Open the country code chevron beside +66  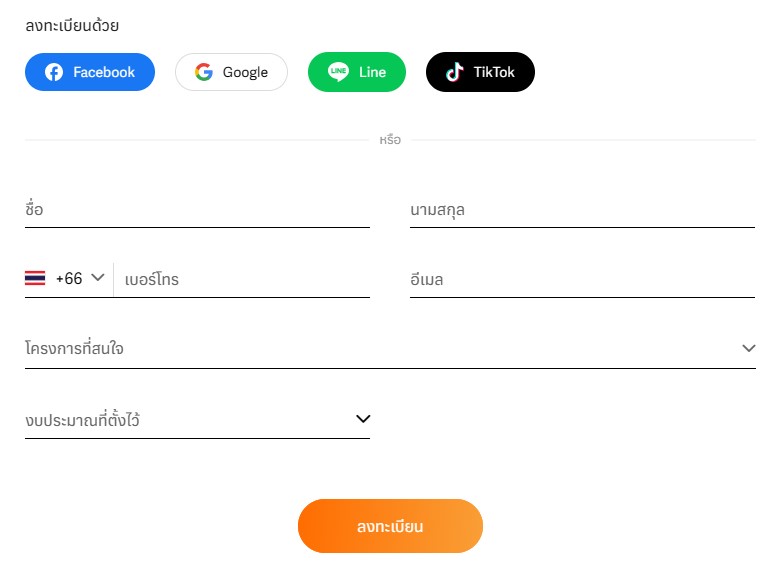pos(98,277)
